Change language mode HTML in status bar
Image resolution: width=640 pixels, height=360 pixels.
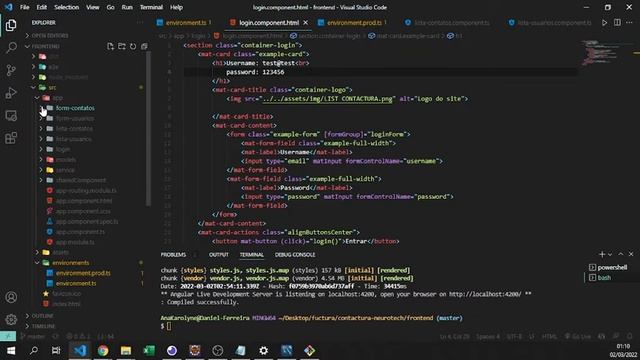549,337
